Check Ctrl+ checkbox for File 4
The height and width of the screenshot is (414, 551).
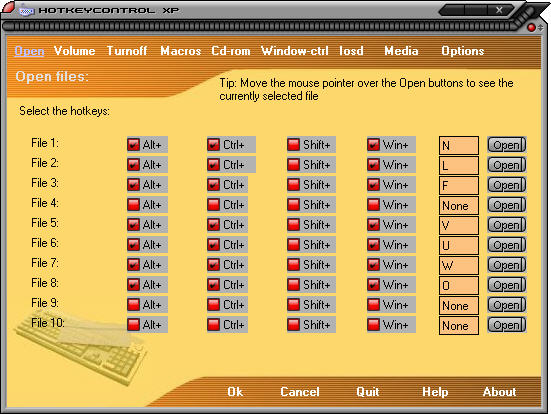point(213,205)
